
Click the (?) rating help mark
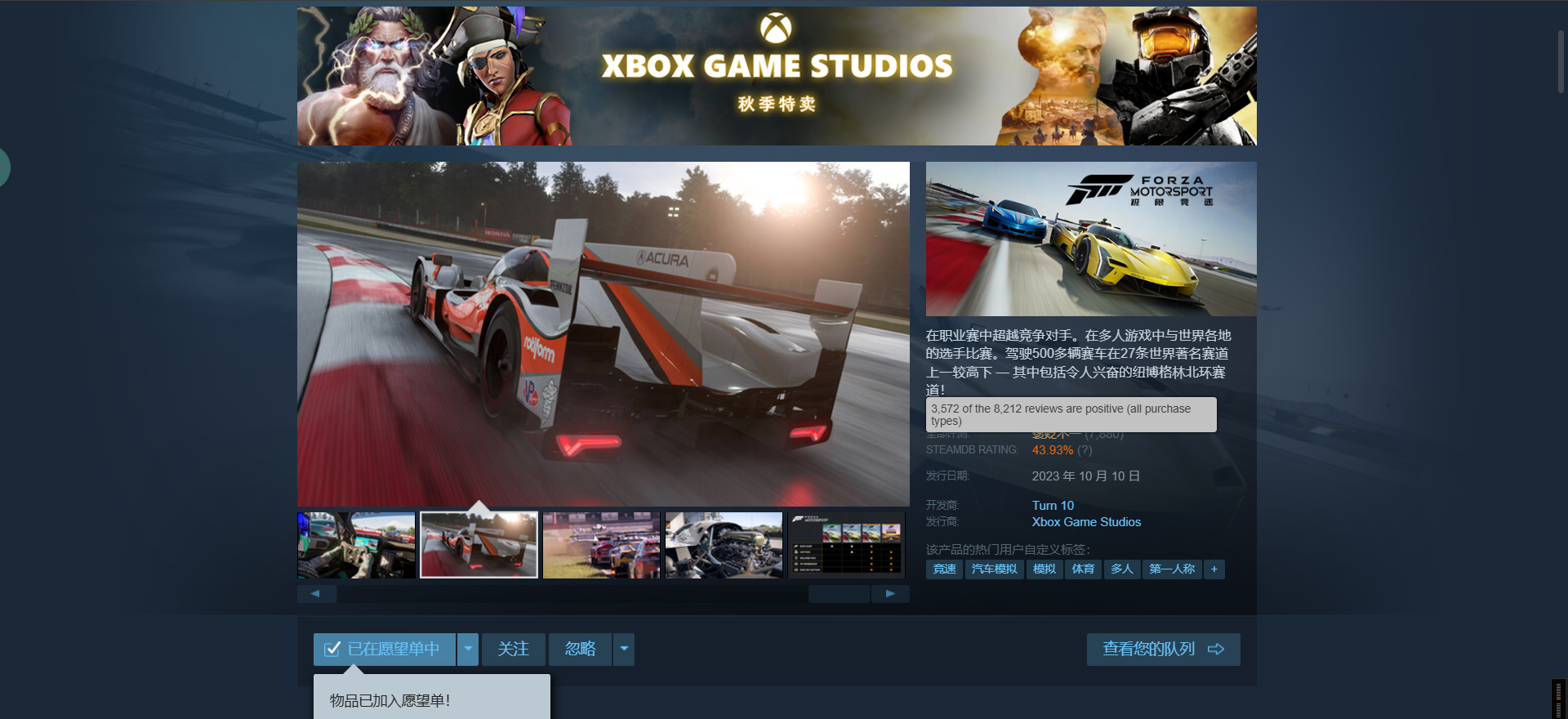[1085, 450]
